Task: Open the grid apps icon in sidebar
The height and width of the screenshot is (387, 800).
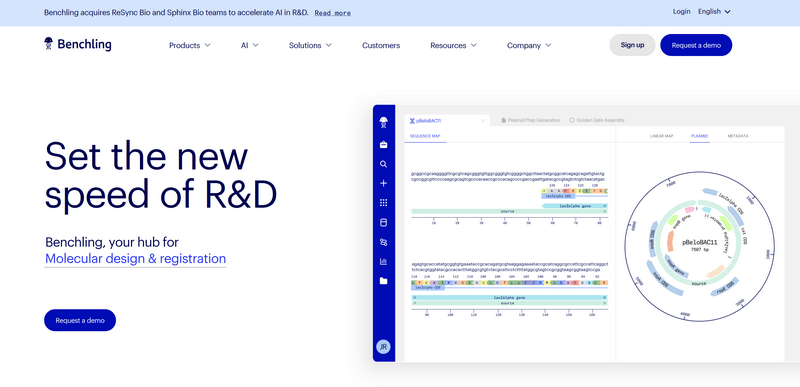Action: click(x=384, y=203)
